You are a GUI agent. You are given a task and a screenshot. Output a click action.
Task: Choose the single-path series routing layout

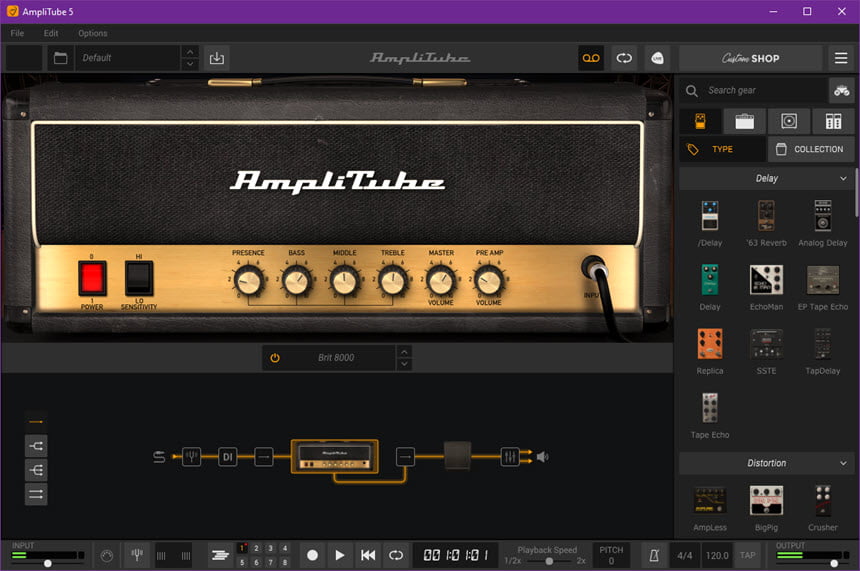tap(36, 422)
